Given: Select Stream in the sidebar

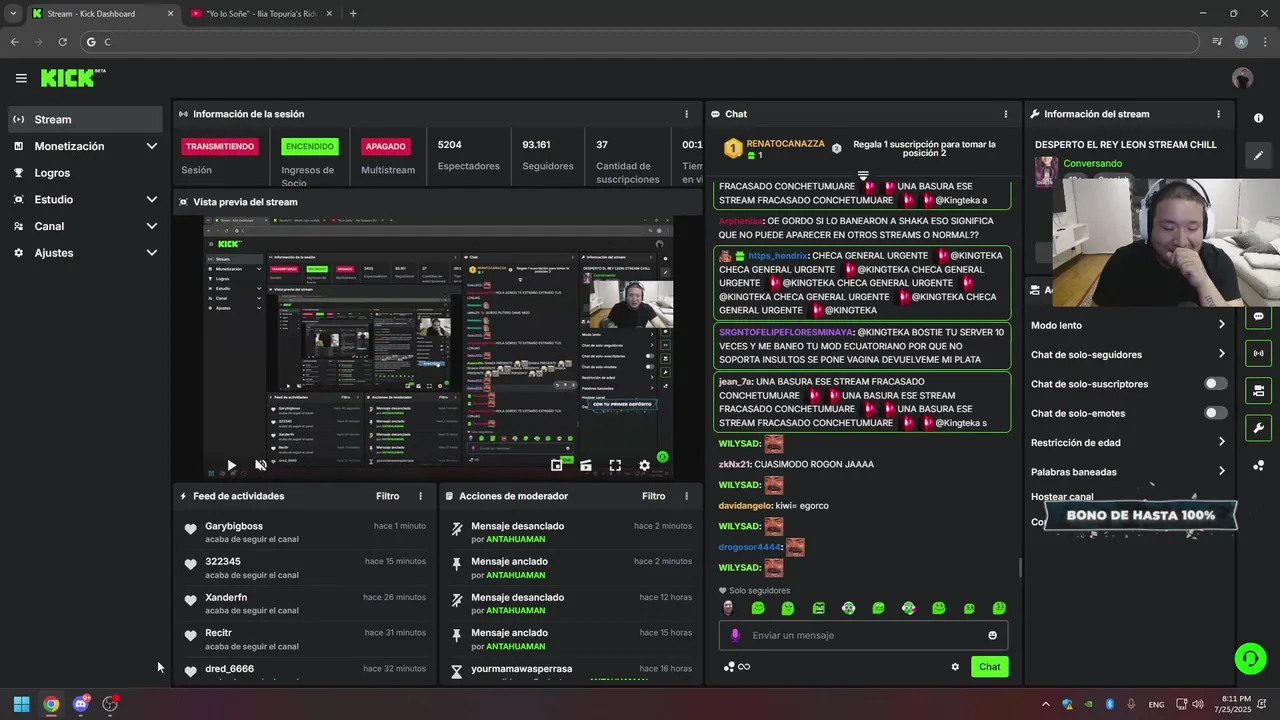Looking at the screenshot, I should click(x=85, y=119).
